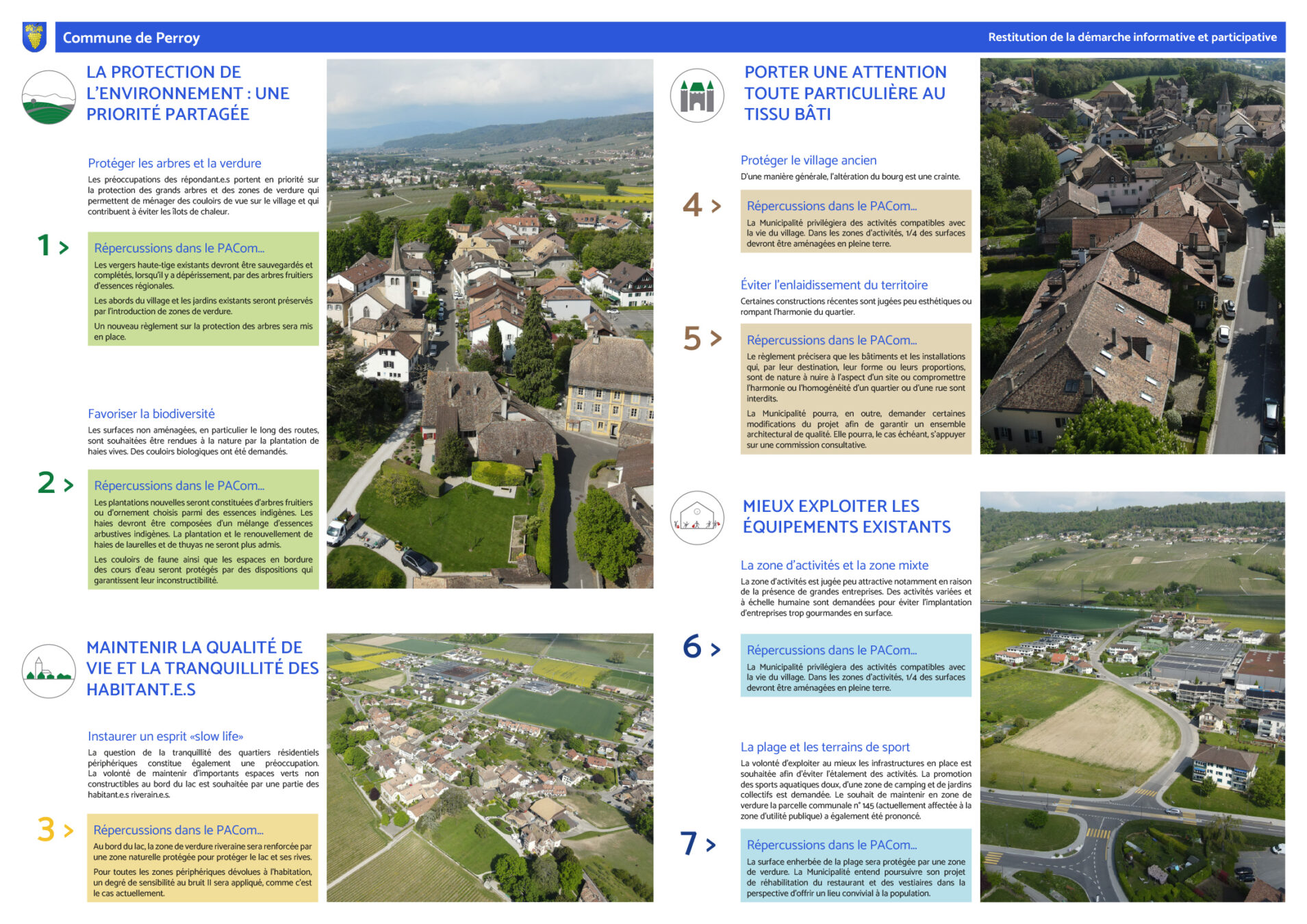
Task: Click 'Répercussions dans le PACom' in box 1
Action: tap(179, 248)
